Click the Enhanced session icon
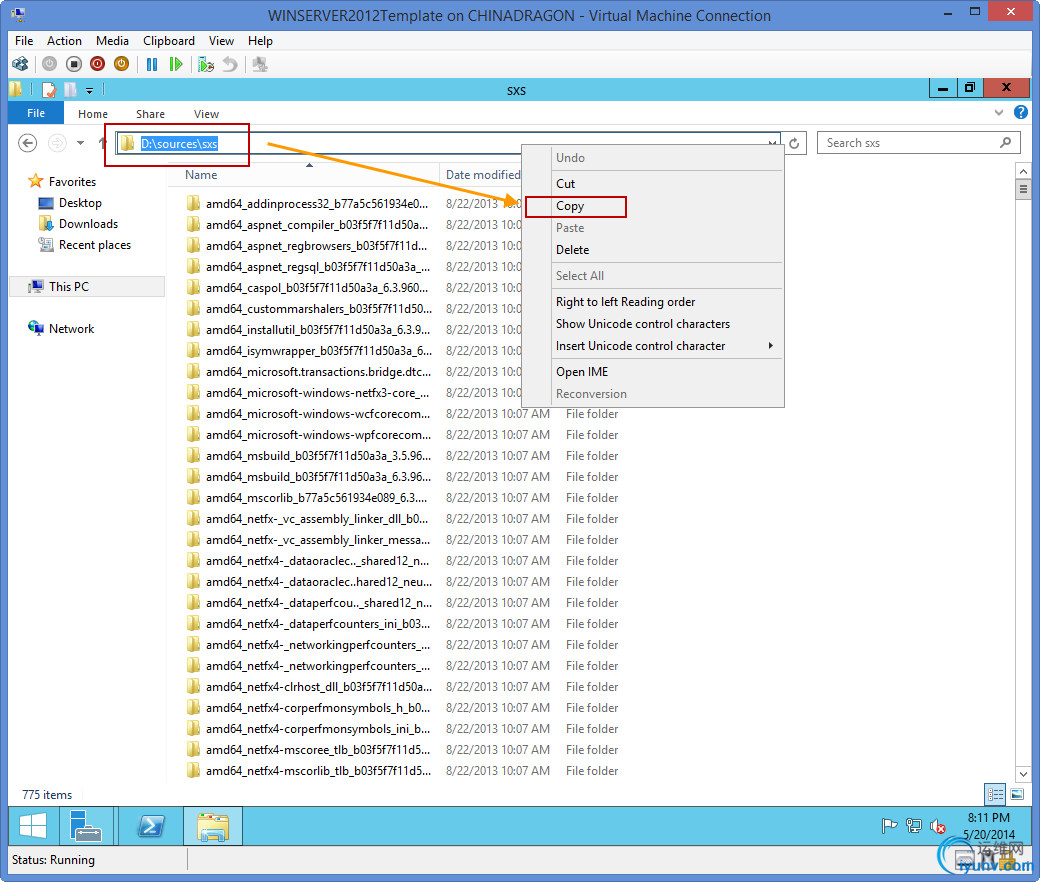1040x882 pixels. (x=260, y=64)
